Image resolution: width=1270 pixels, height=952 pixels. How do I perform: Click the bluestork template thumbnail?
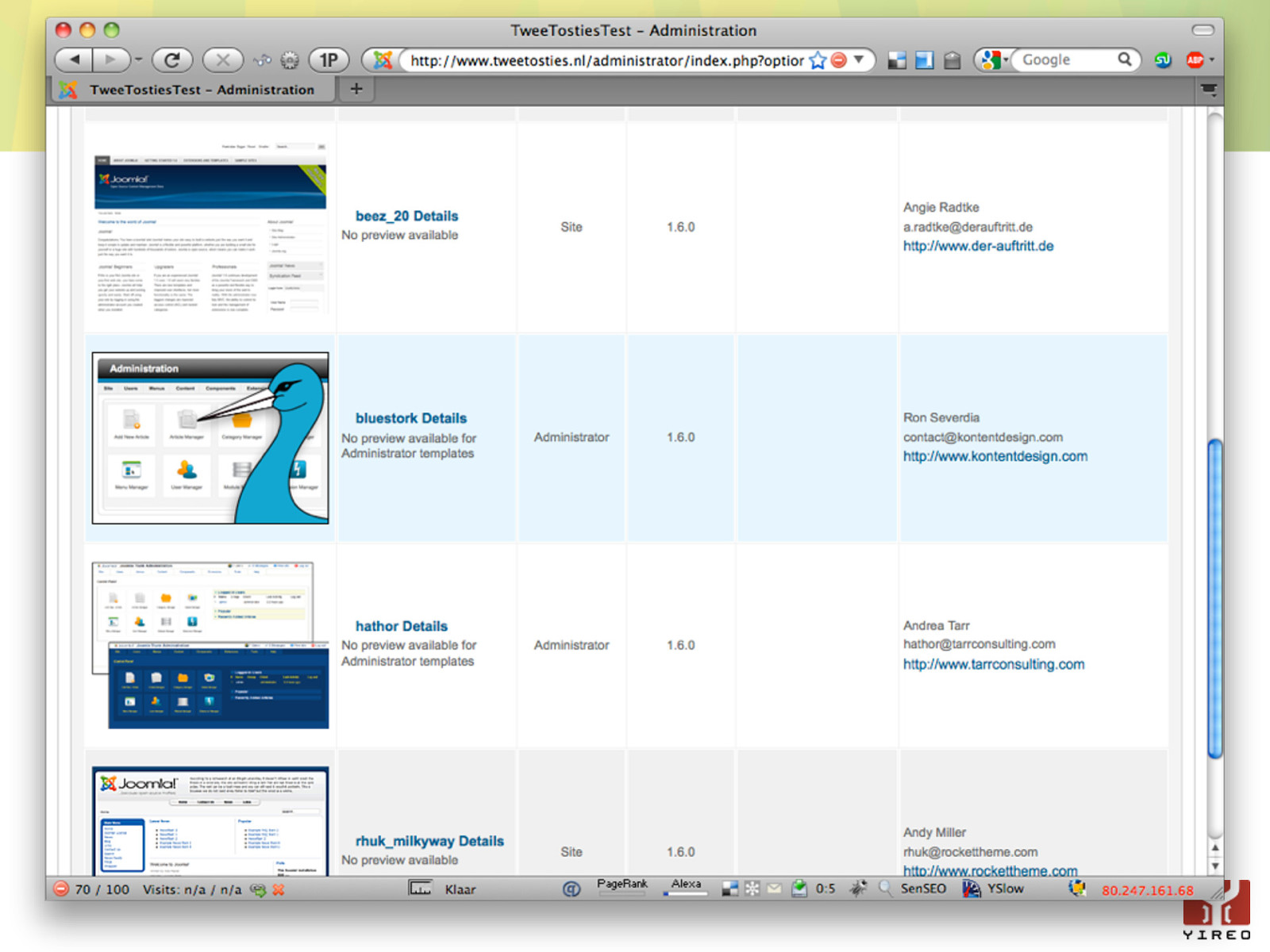point(210,438)
